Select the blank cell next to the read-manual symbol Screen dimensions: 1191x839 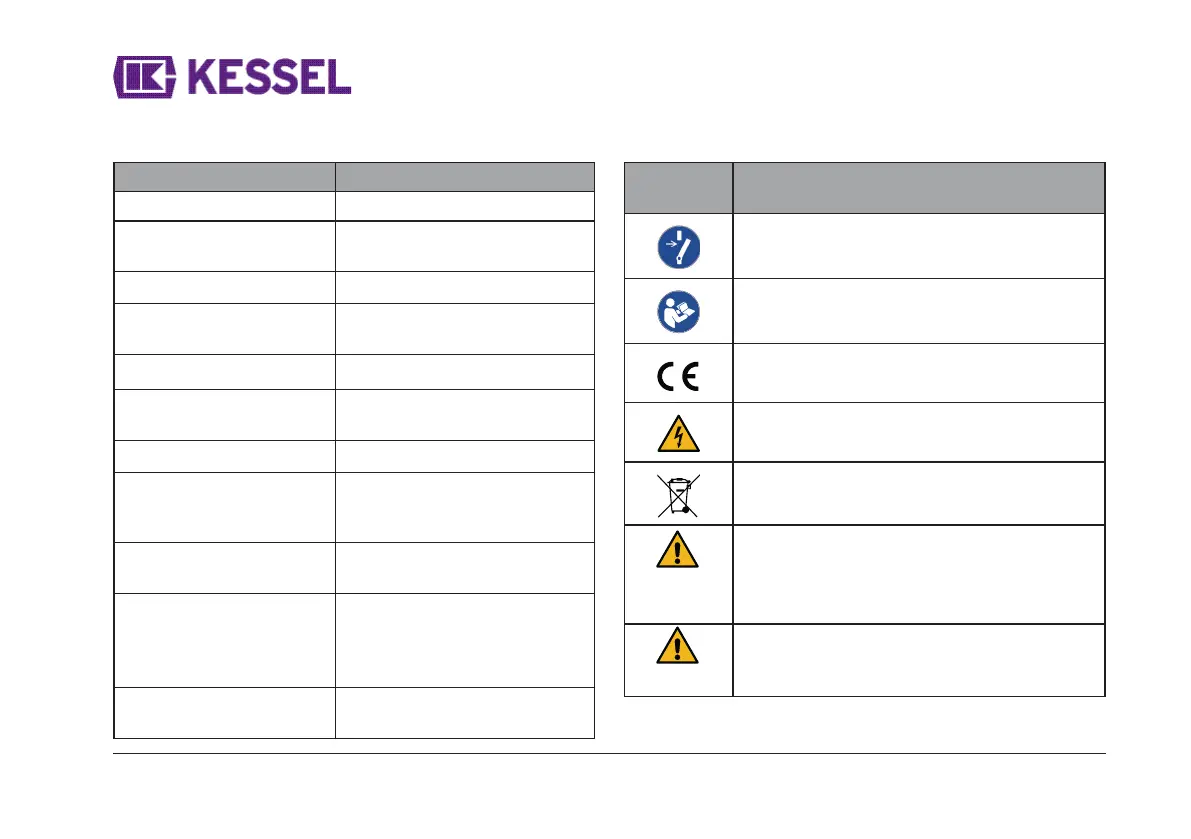click(x=918, y=310)
